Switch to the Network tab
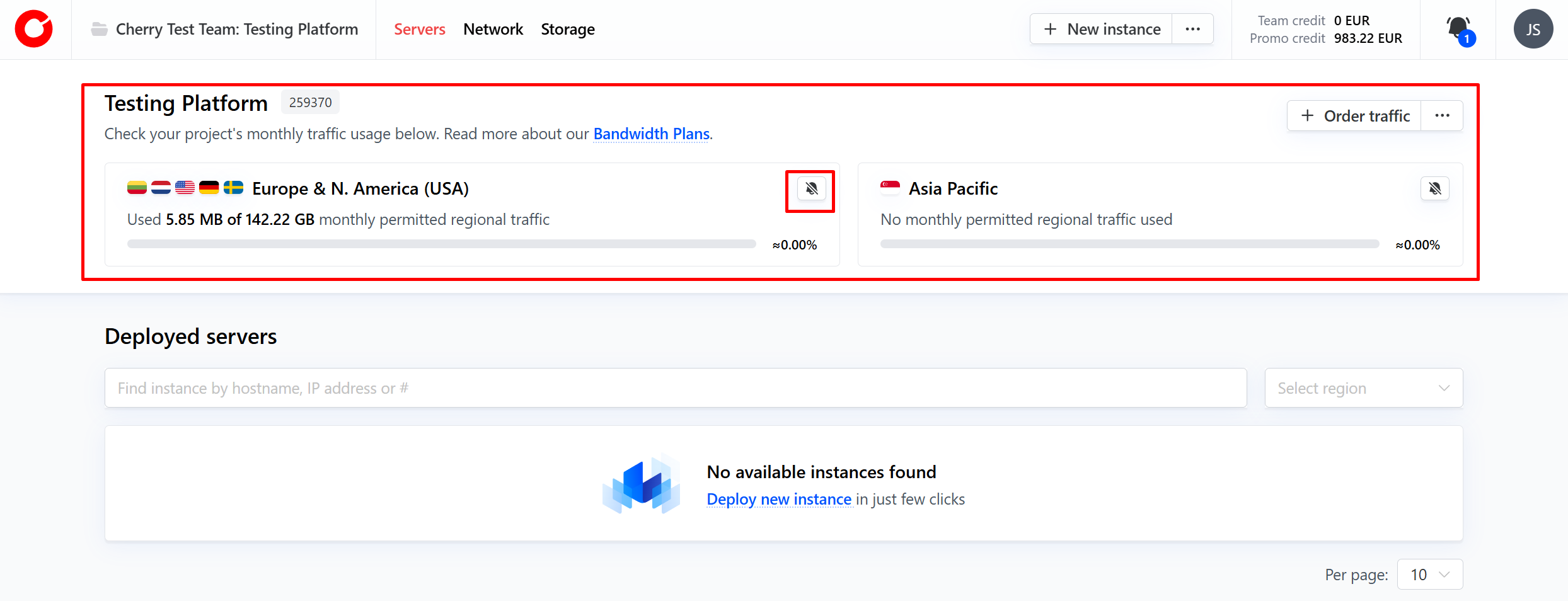The width and height of the screenshot is (1568, 601). 493,29
